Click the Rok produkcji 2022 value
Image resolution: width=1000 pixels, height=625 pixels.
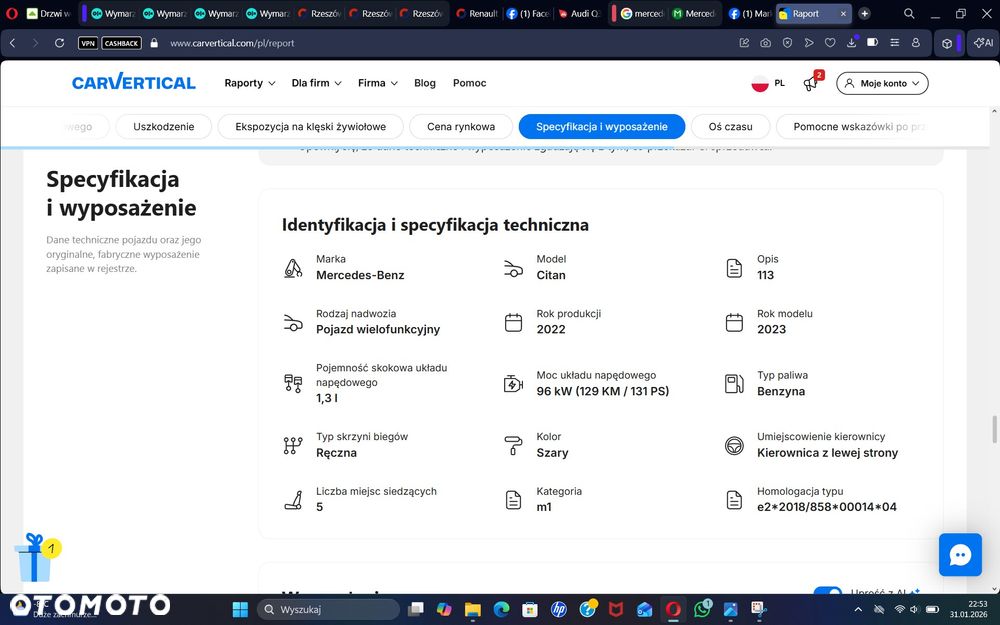pos(551,329)
